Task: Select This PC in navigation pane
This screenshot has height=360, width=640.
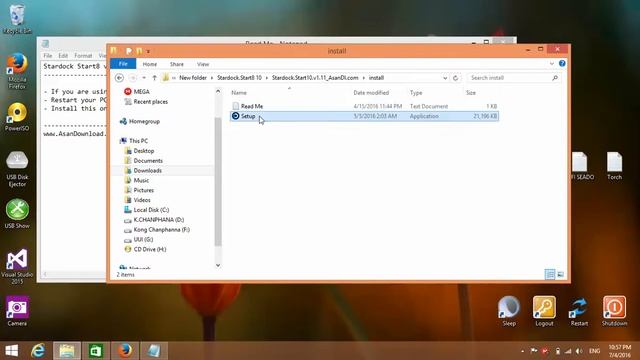Action: click(138, 141)
